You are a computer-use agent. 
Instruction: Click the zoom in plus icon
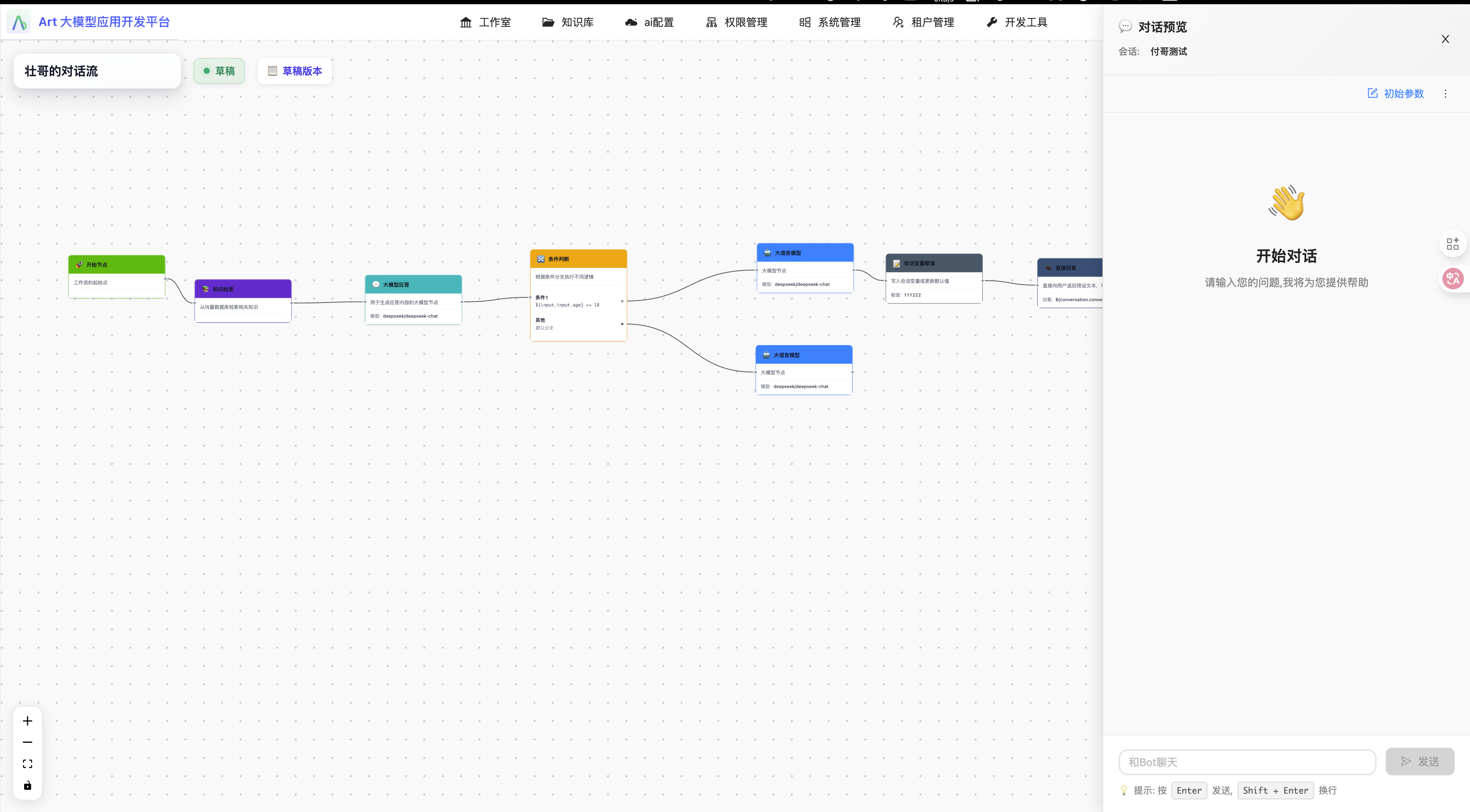[x=28, y=721]
